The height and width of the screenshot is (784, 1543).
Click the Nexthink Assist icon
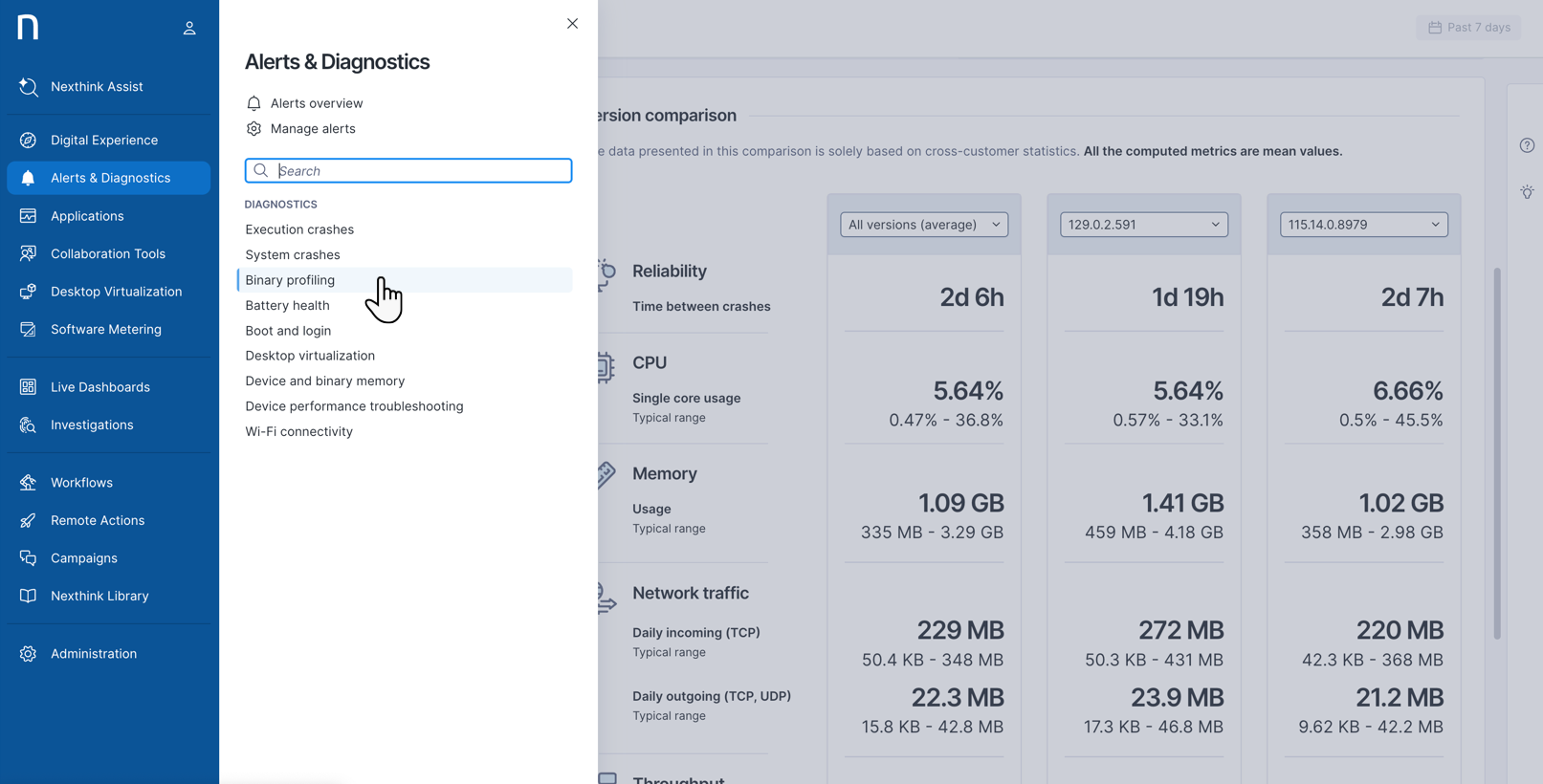click(28, 87)
